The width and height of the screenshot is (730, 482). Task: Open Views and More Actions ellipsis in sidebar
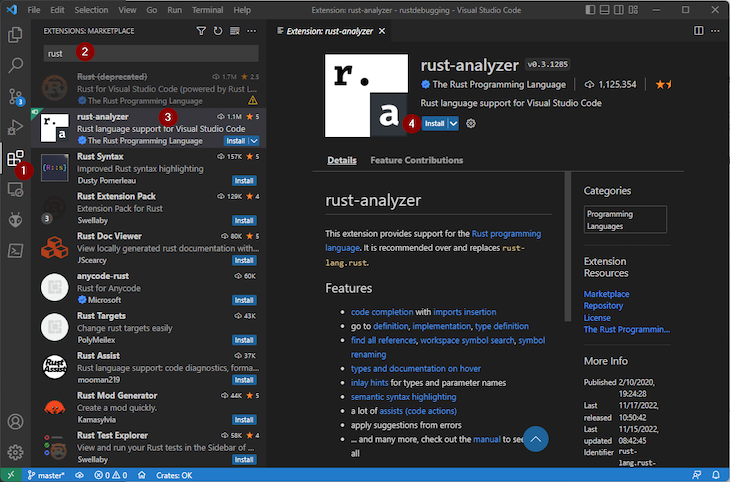tap(251, 31)
